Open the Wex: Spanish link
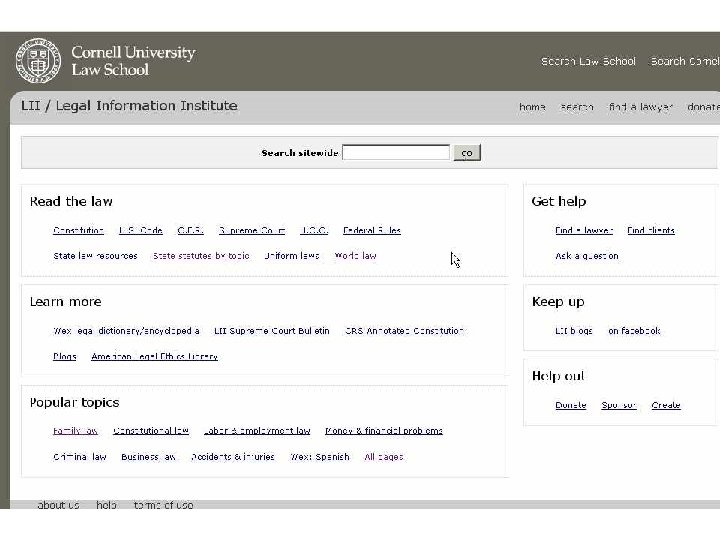 pyautogui.click(x=320, y=457)
